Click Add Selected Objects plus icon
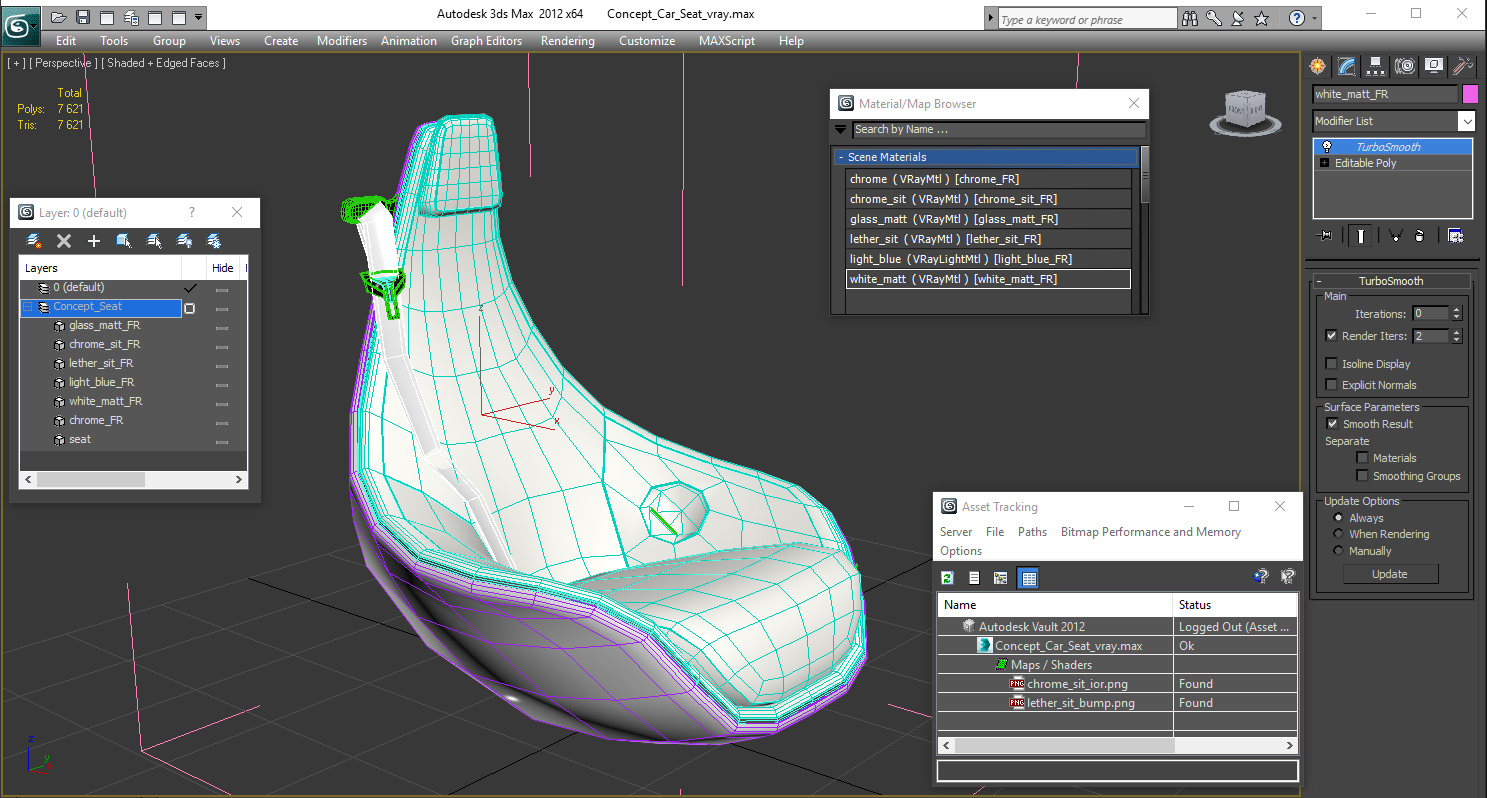The height and width of the screenshot is (798, 1487). tap(94, 241)
